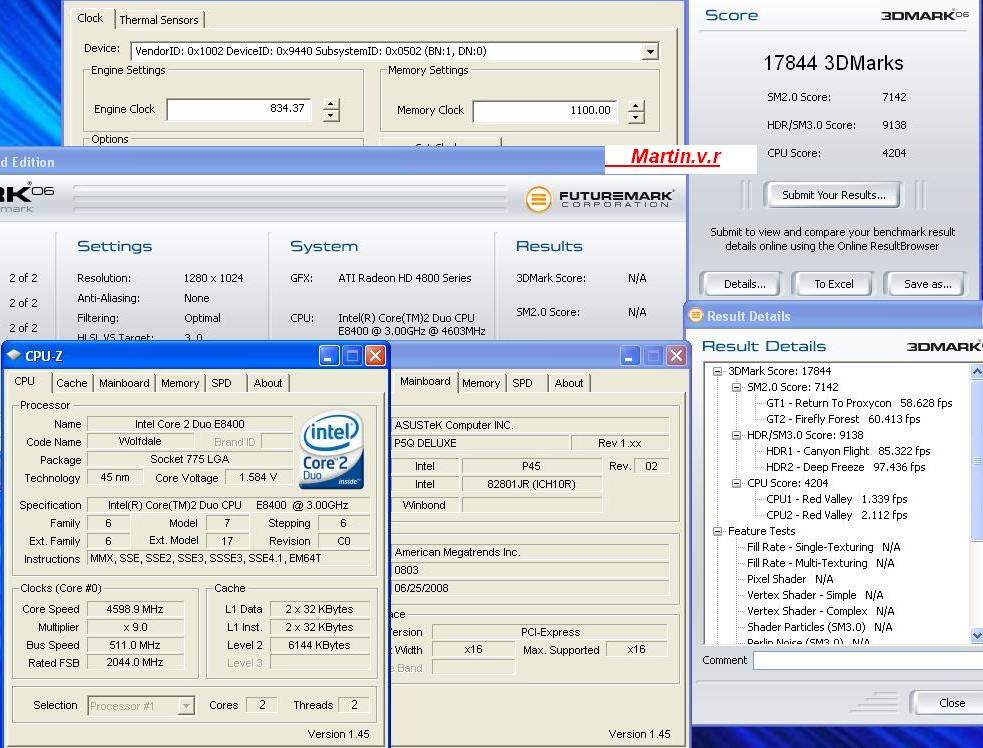Click the P5Q DELUXE model field
This screenshot has height=748, width=983.
click(x=480, y=443)
